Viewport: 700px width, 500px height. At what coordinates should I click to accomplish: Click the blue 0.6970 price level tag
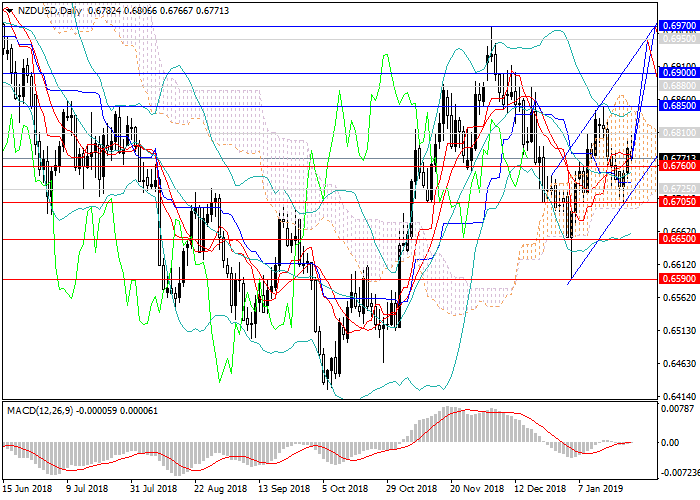[x=678, y=26]
